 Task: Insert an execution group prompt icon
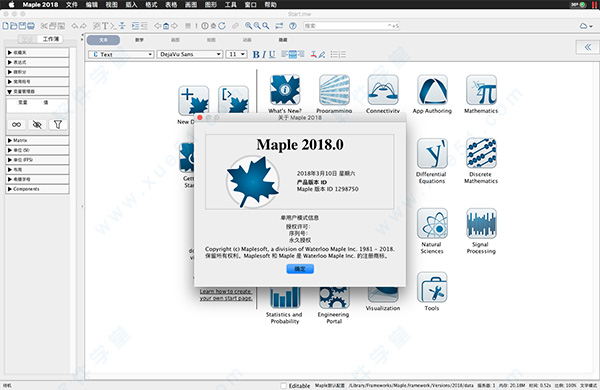113,26
